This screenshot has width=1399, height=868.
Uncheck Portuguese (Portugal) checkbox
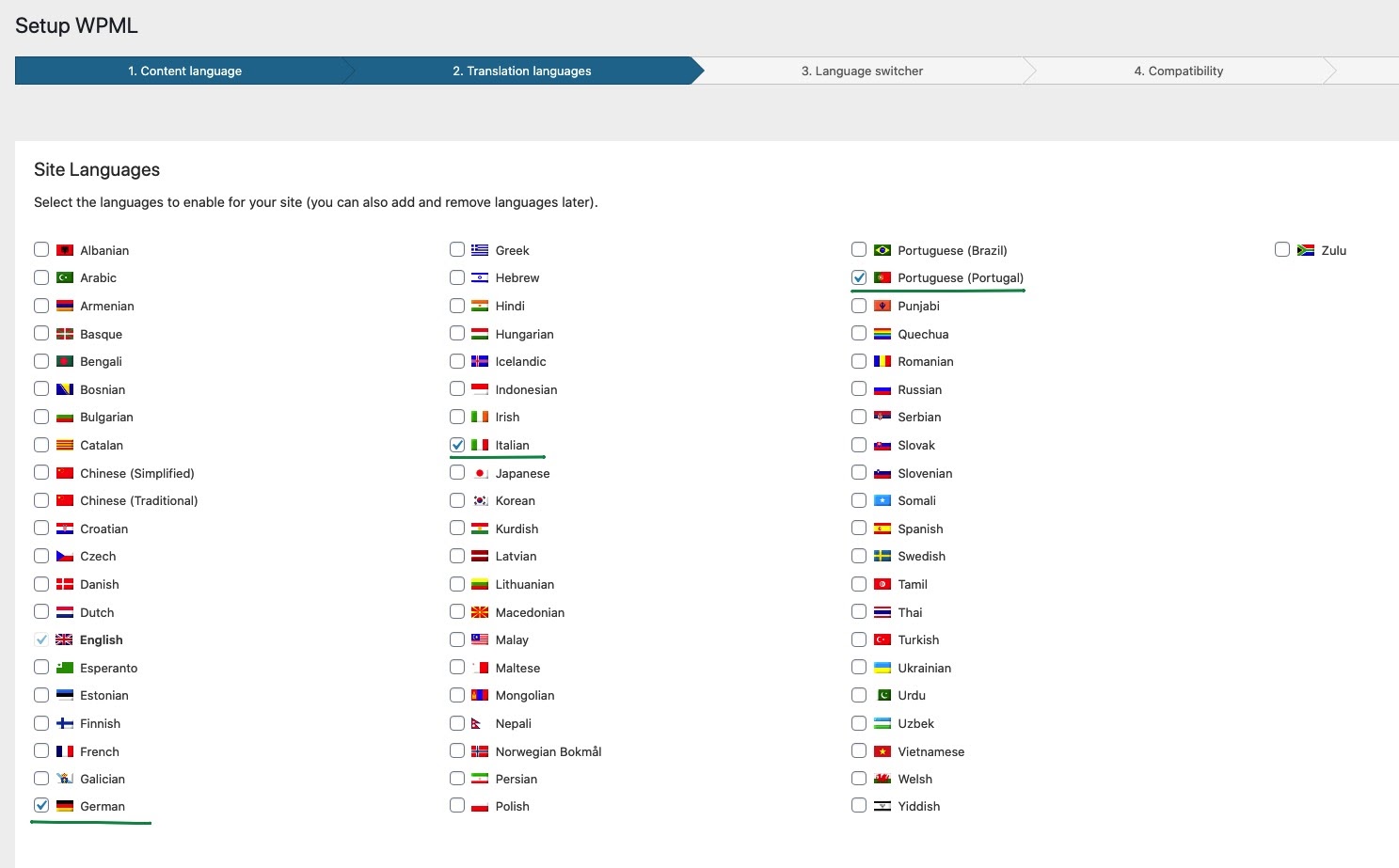coord(859,277)
